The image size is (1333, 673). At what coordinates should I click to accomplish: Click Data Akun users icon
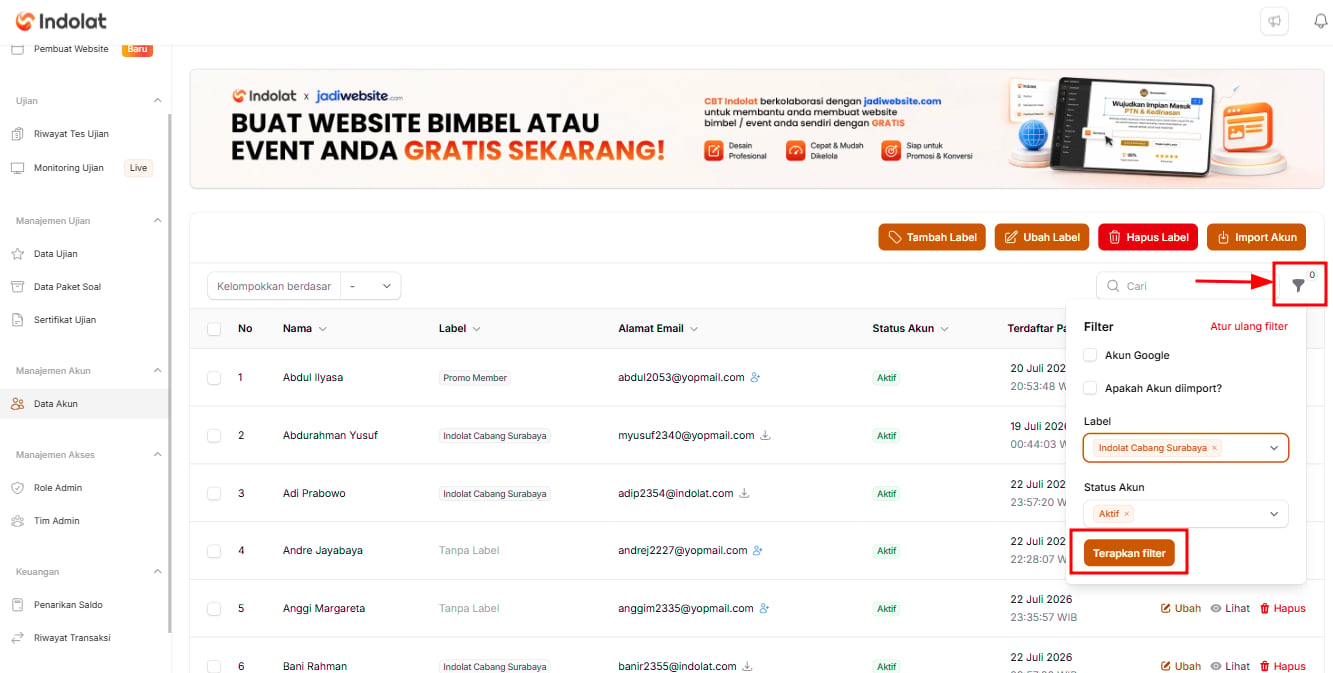pos(17,404)
